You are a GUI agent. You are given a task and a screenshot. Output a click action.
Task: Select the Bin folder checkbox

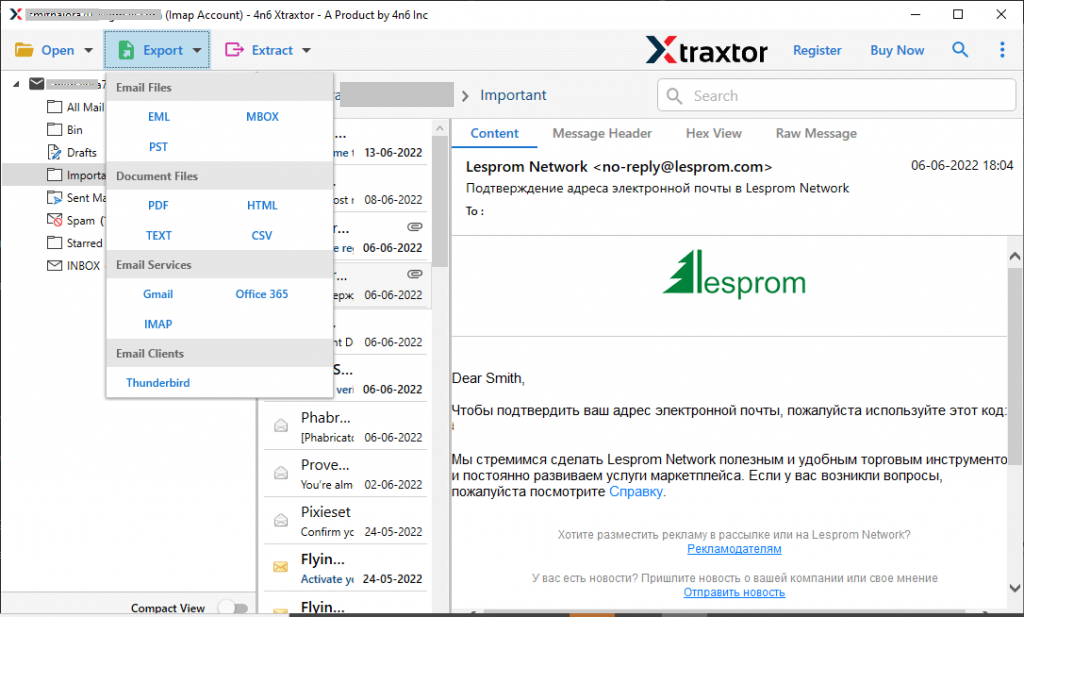pos(54,129)
